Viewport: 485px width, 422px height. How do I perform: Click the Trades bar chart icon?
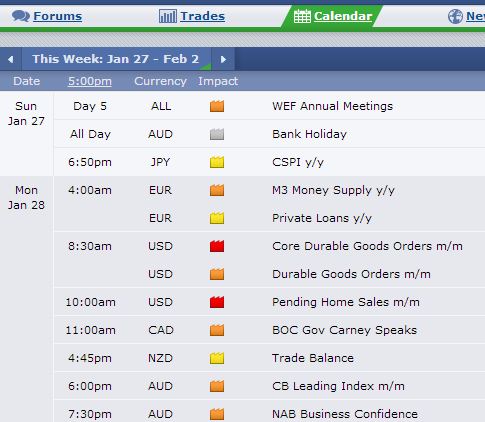point(168,16)
